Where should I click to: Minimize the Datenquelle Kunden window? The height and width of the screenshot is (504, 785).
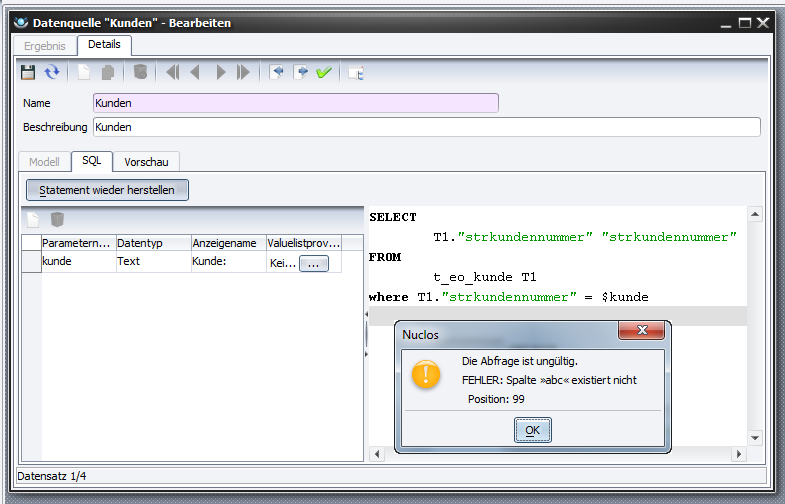click(726, 24)
